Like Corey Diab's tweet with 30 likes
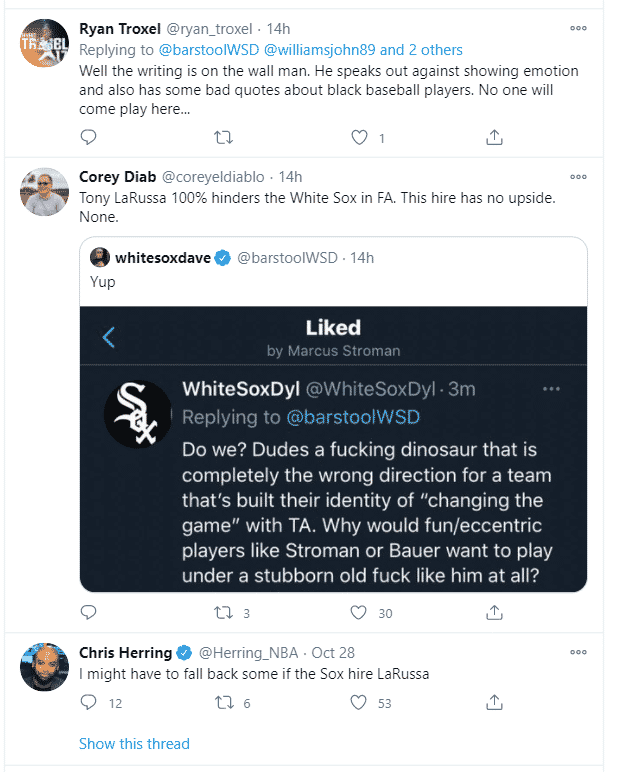 [x=359, y=612]
